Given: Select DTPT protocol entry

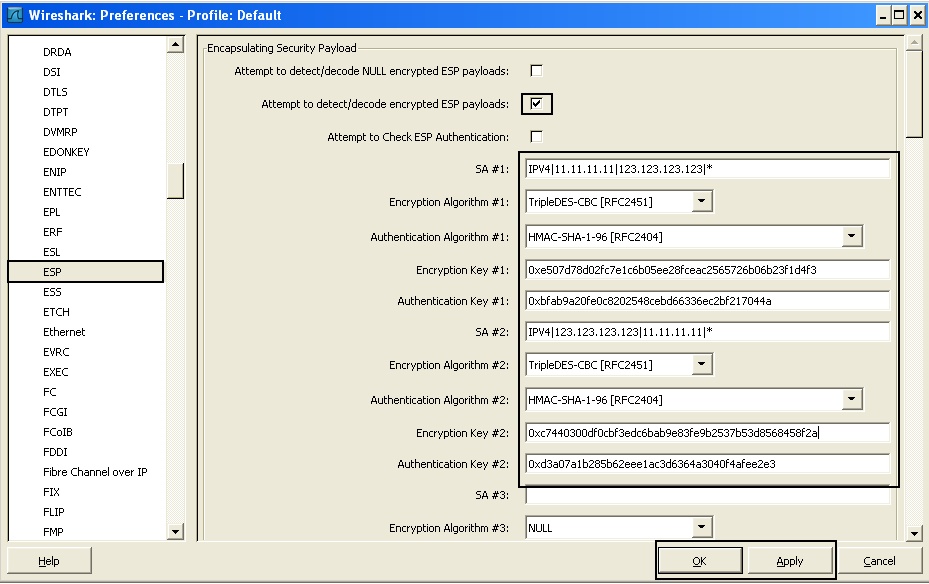Looking at the screenshot, I should coord(56,112).
